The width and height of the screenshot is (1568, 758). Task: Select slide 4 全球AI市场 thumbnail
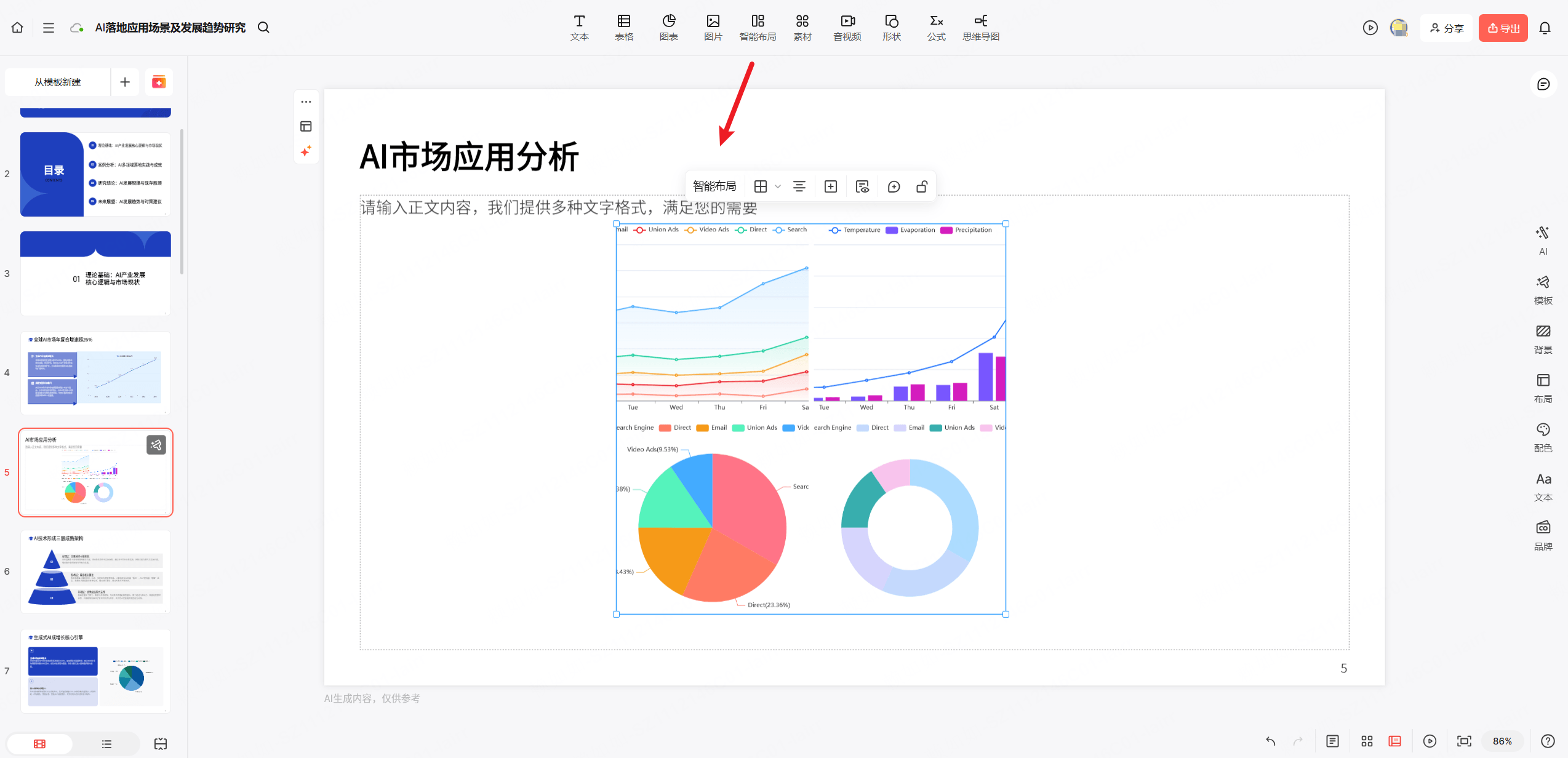[95, 373]
